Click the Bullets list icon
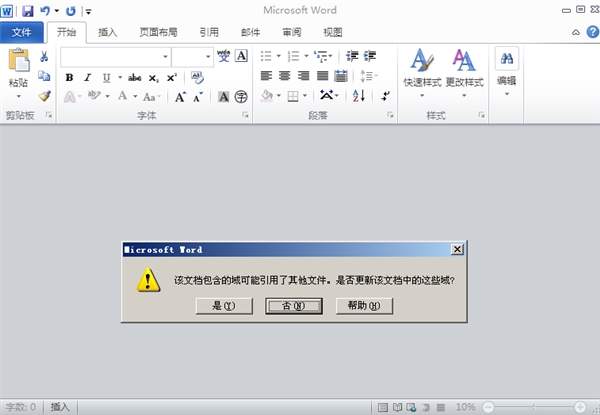600x415 pixels. 266,56
